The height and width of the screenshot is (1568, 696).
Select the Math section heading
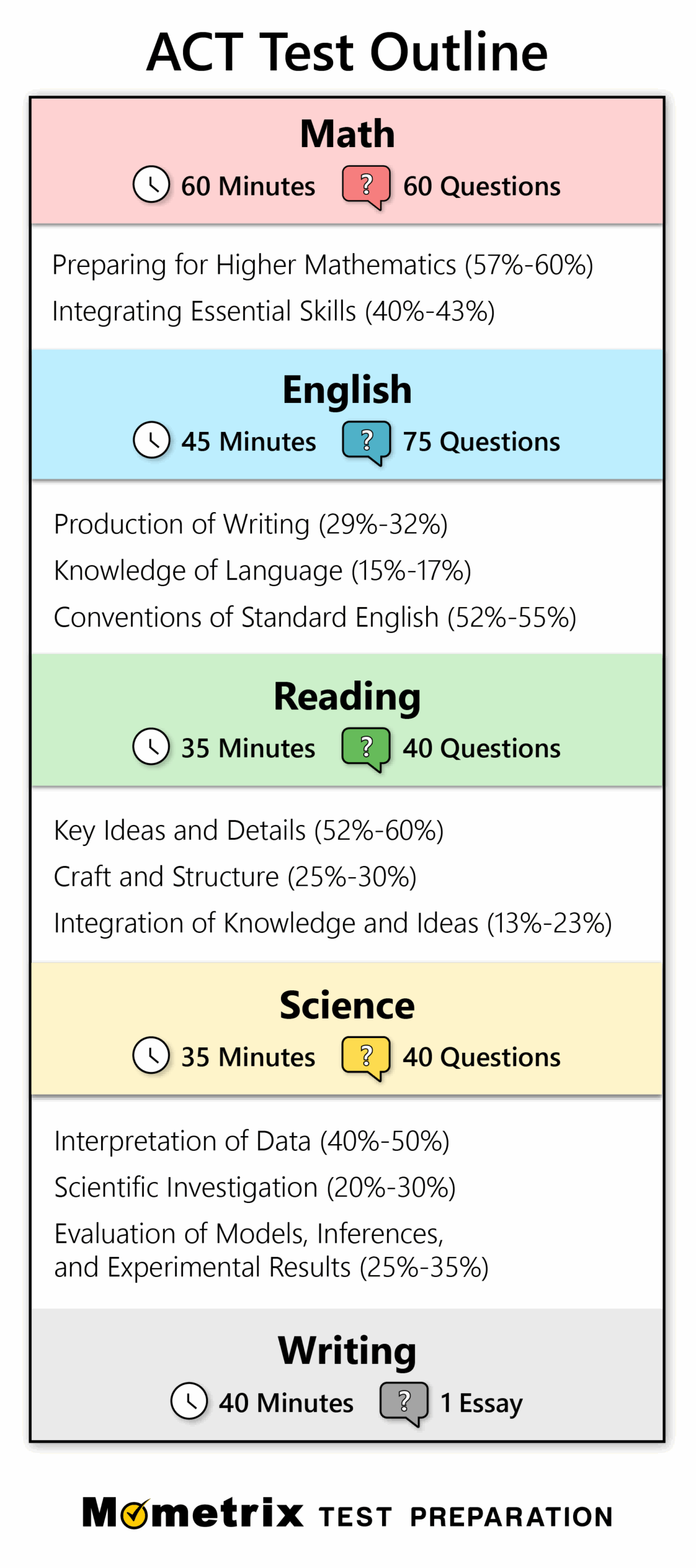click(x=347, y=134)
